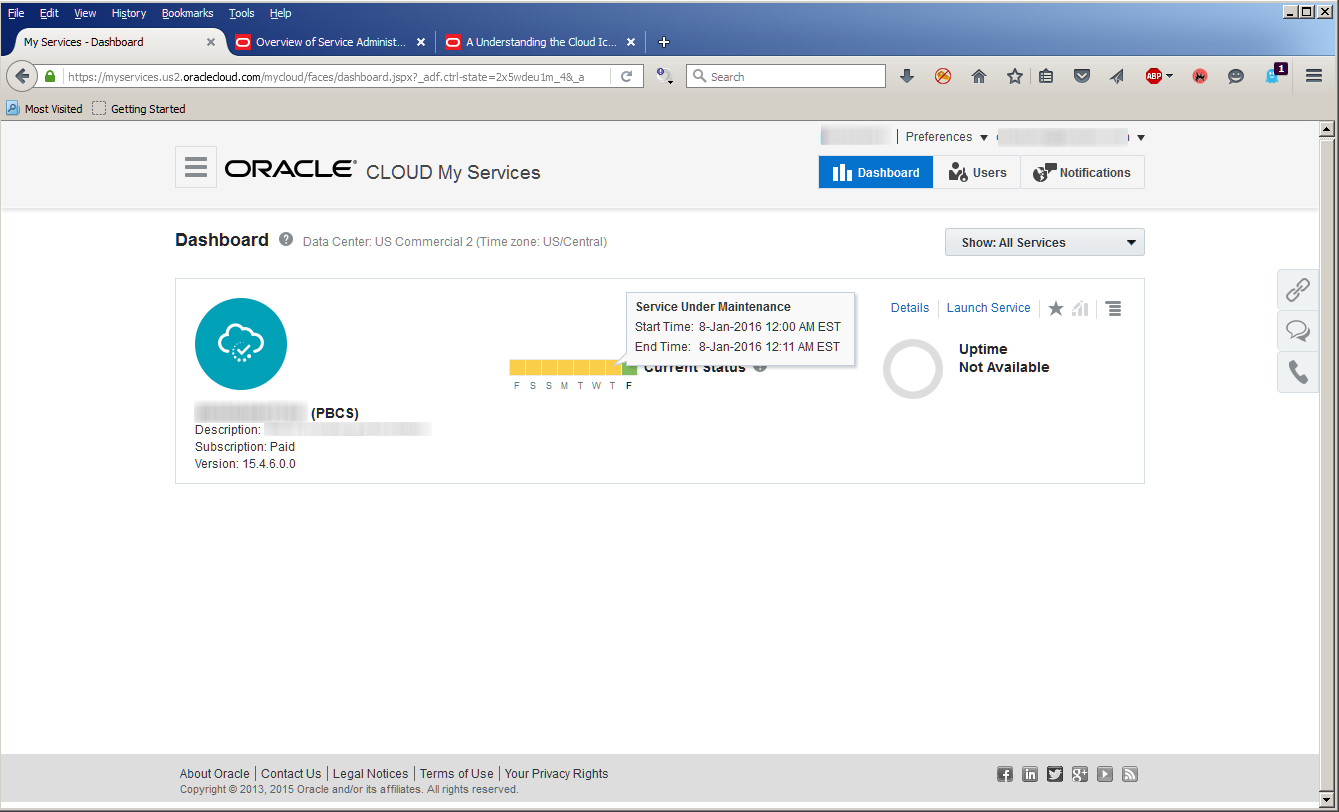This screenshot has width=1339, height=812.
Task: Open the Users page button
Action: coord(977,172)
